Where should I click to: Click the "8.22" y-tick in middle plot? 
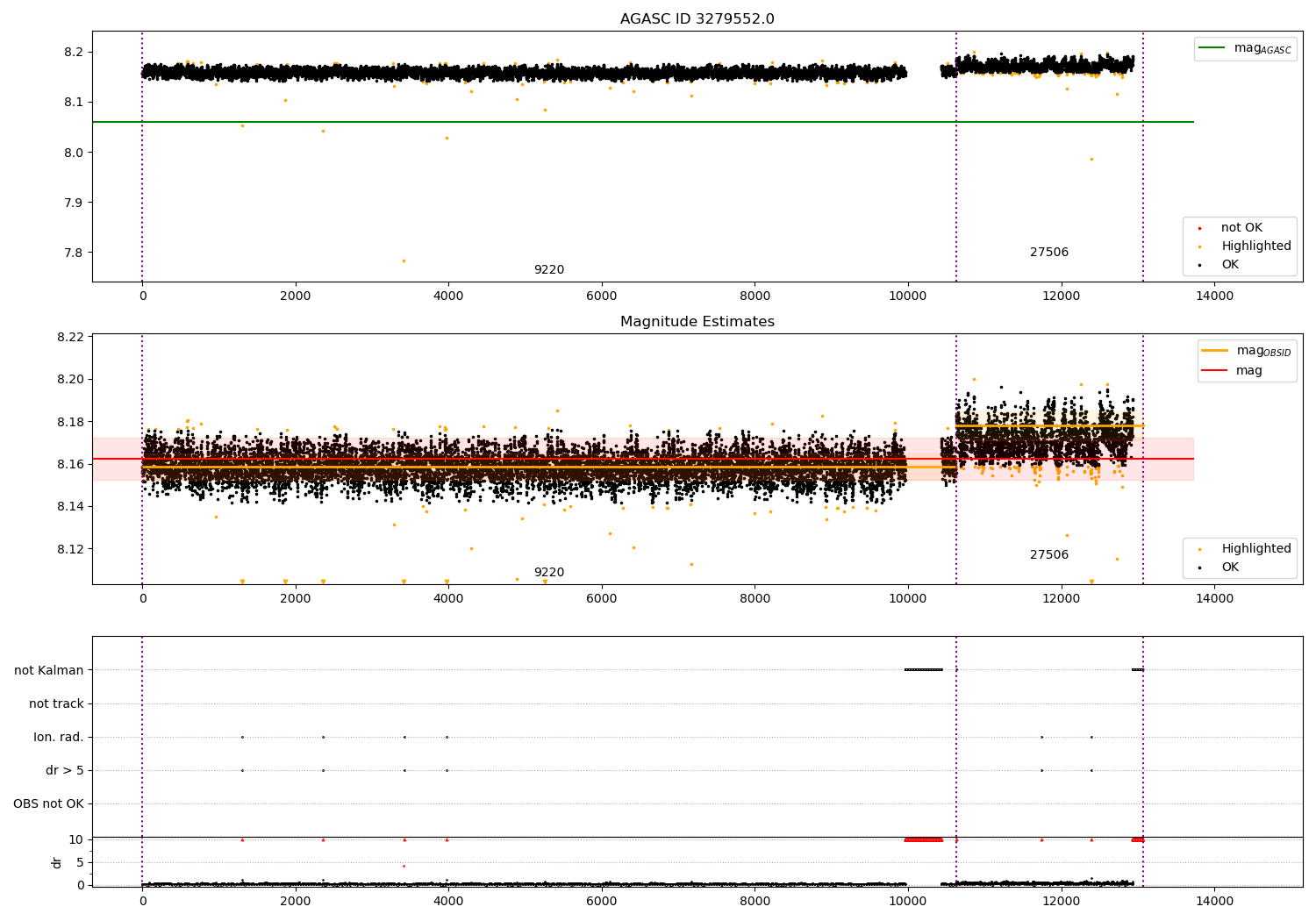click(x=70, y=338)
